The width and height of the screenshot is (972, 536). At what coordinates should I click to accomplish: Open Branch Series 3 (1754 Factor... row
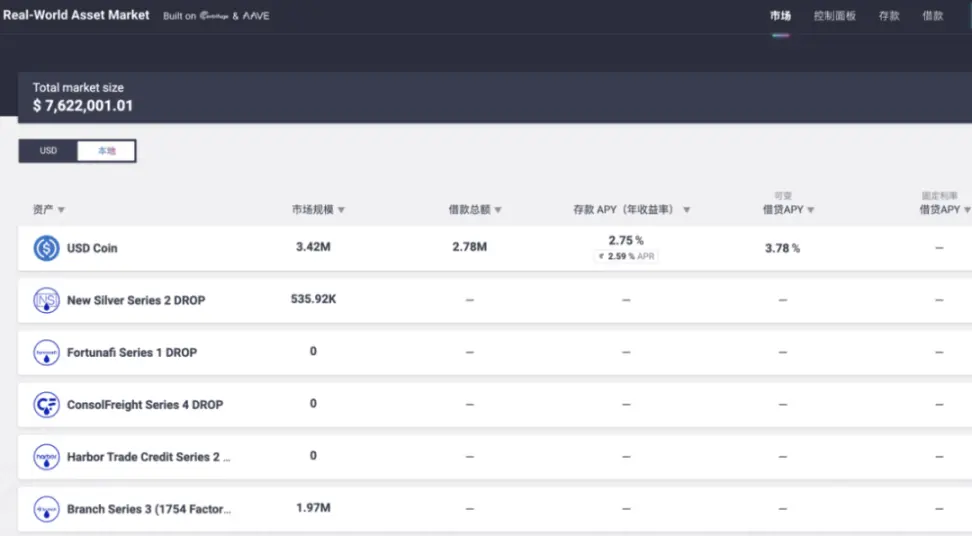point(495,509)
